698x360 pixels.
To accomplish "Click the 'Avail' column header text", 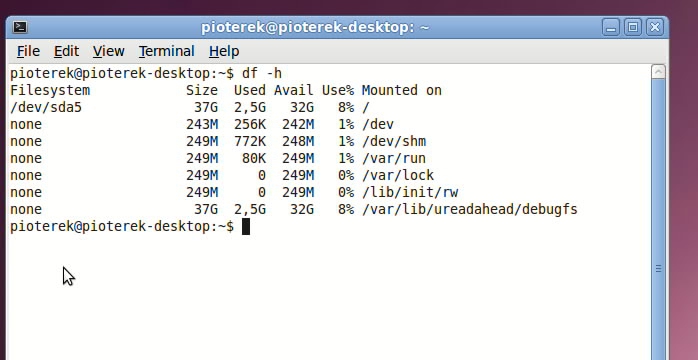I will (x=294, y=90).
